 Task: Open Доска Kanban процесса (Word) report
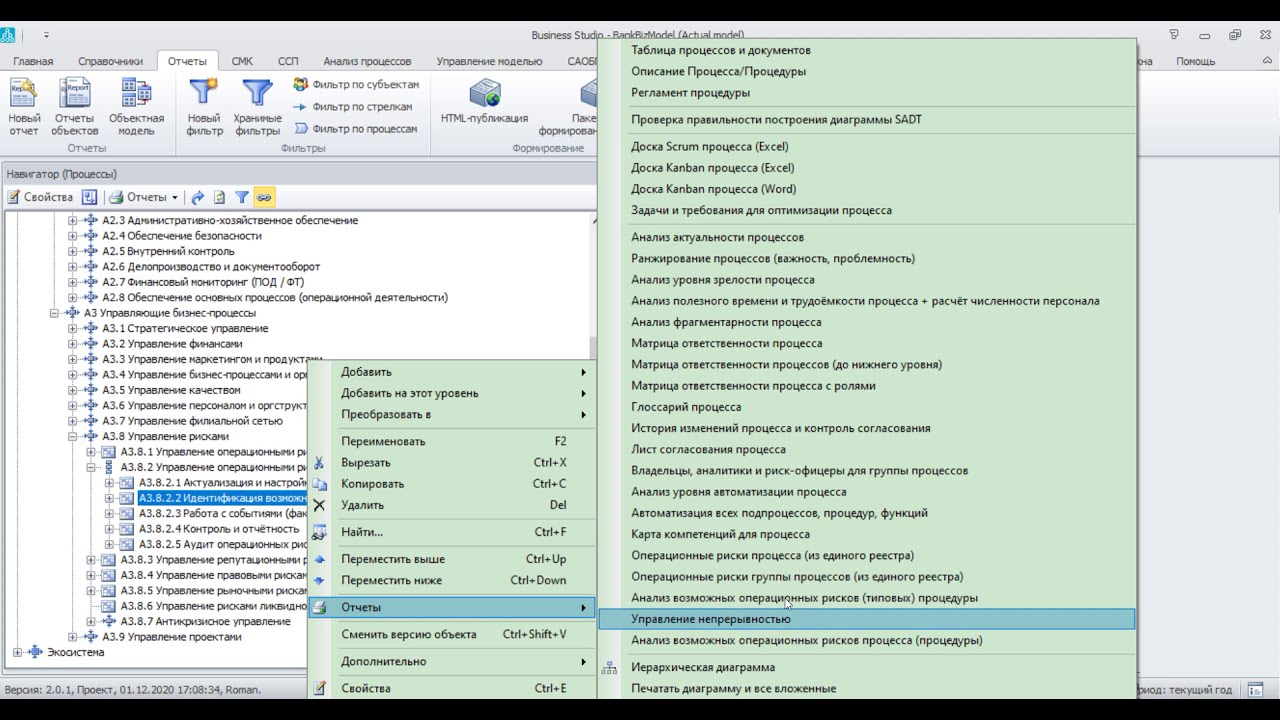click(x=867, y=189)
